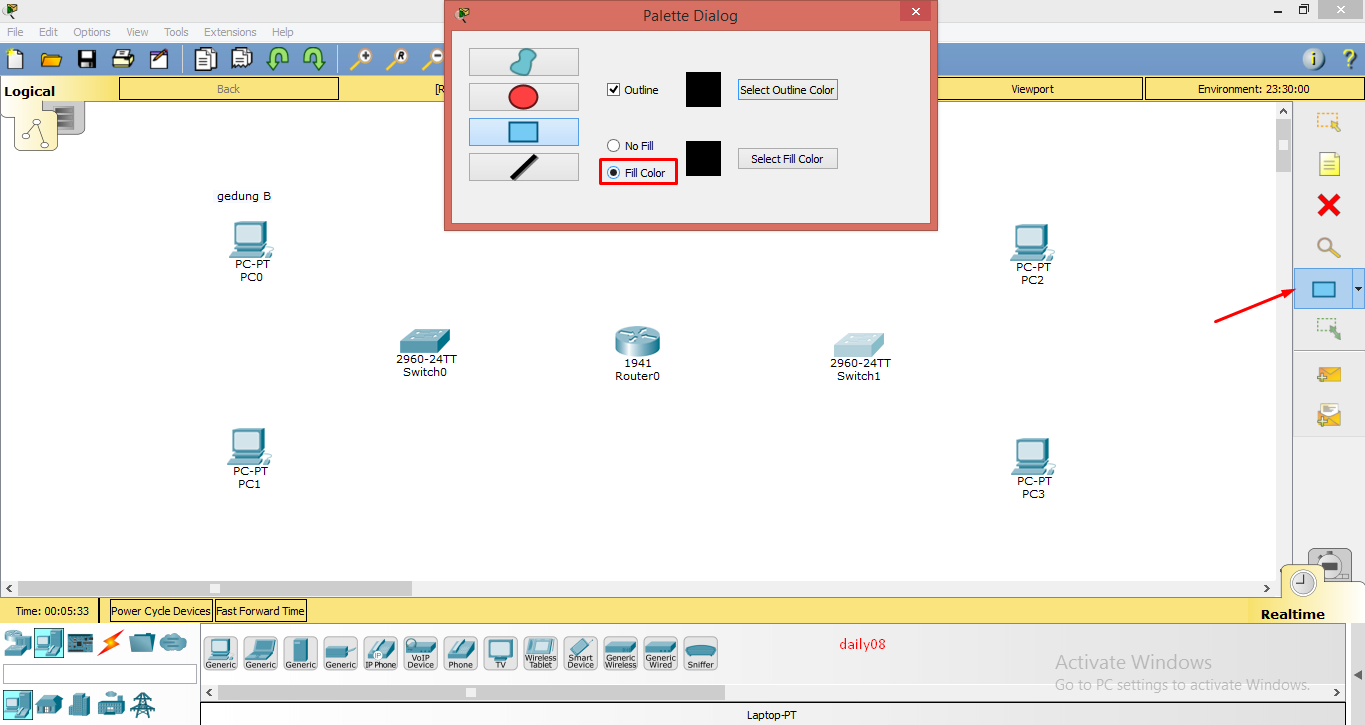Click the Place Note tool
This screenshot has height=725, width=1365.
coord(1328,163)
